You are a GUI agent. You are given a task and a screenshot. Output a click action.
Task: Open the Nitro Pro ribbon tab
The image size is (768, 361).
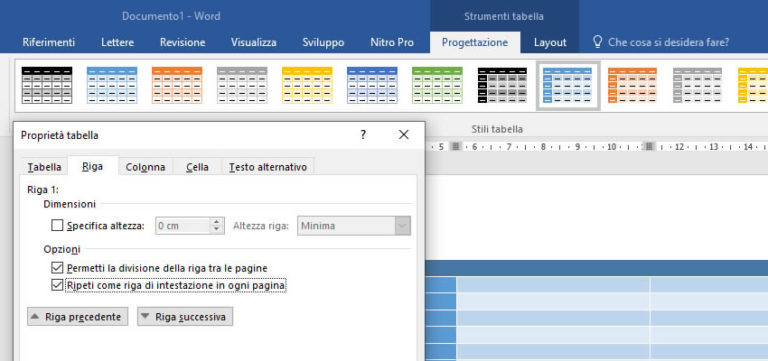[x=392, y=42]
